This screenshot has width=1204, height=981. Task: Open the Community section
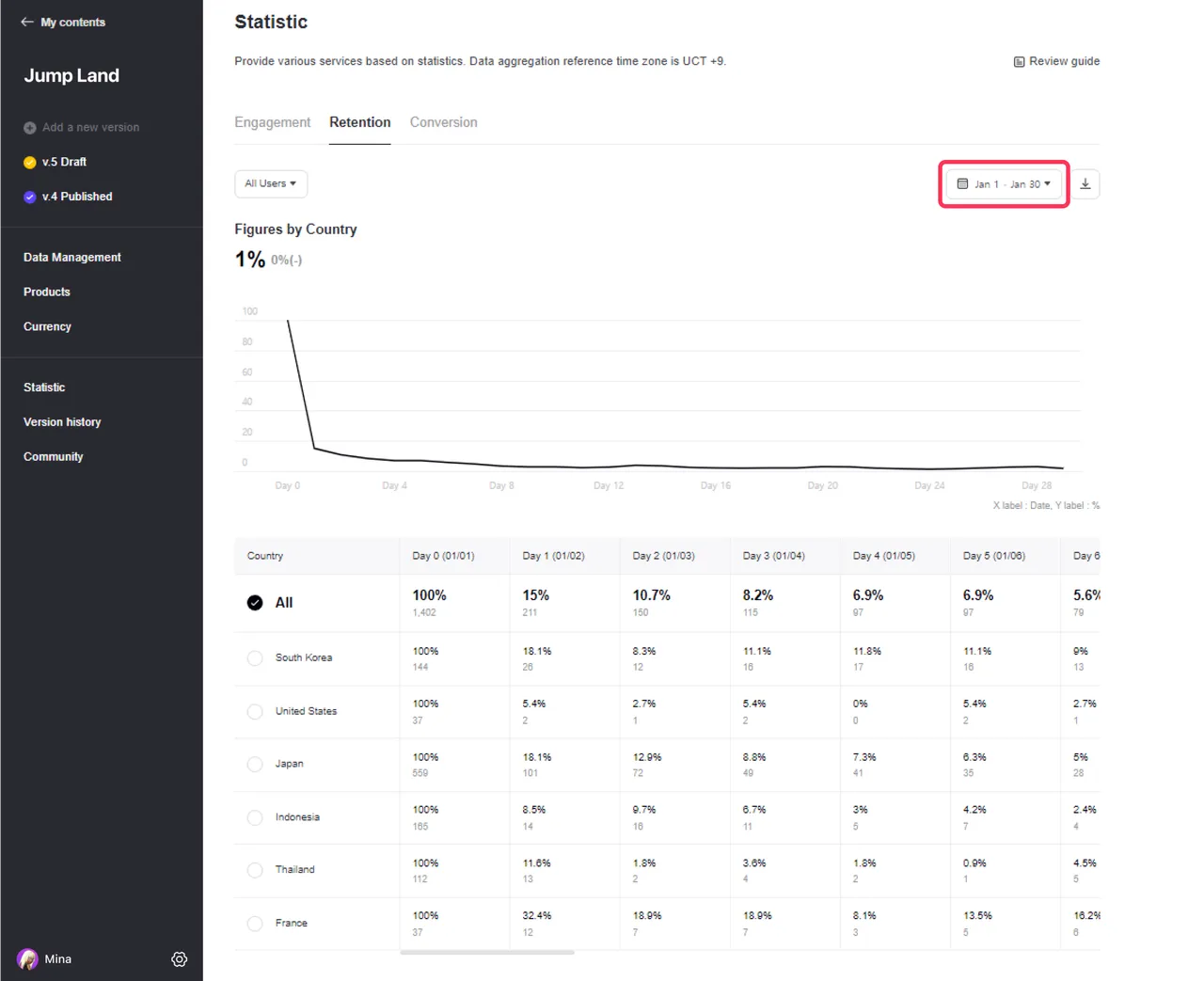(x=54, y=456)
